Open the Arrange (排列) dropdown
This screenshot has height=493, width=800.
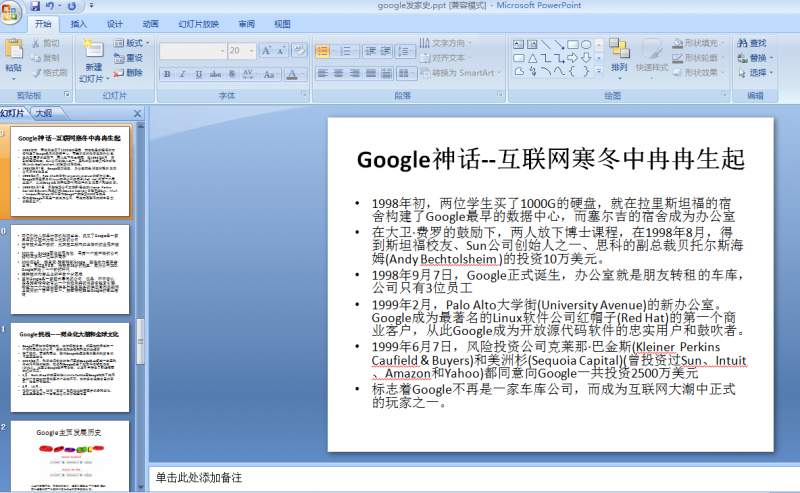(619, 59)
